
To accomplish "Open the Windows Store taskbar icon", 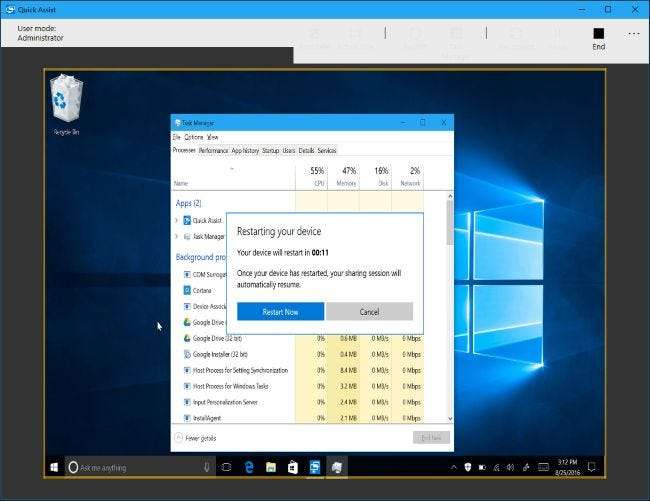I will pyautogui.click(x=292, y=466).
